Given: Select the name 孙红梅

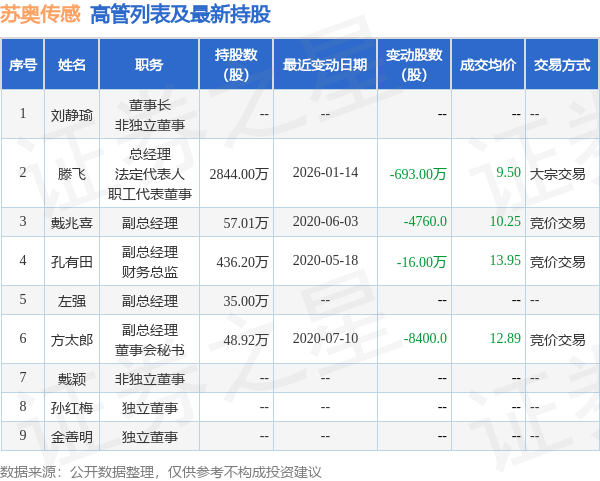Looking at the screenshot, I should pos(72,408).
